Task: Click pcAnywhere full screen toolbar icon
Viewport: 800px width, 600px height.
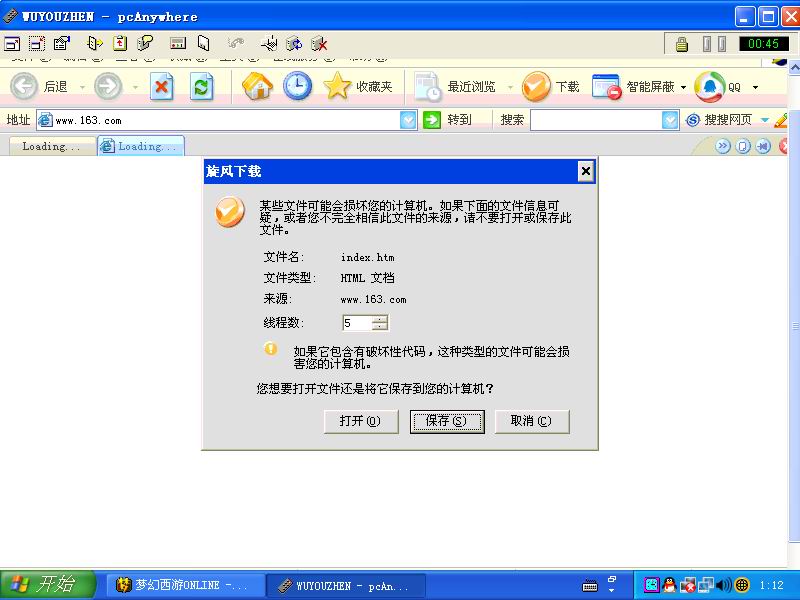Action: click(x=12, y=44)
